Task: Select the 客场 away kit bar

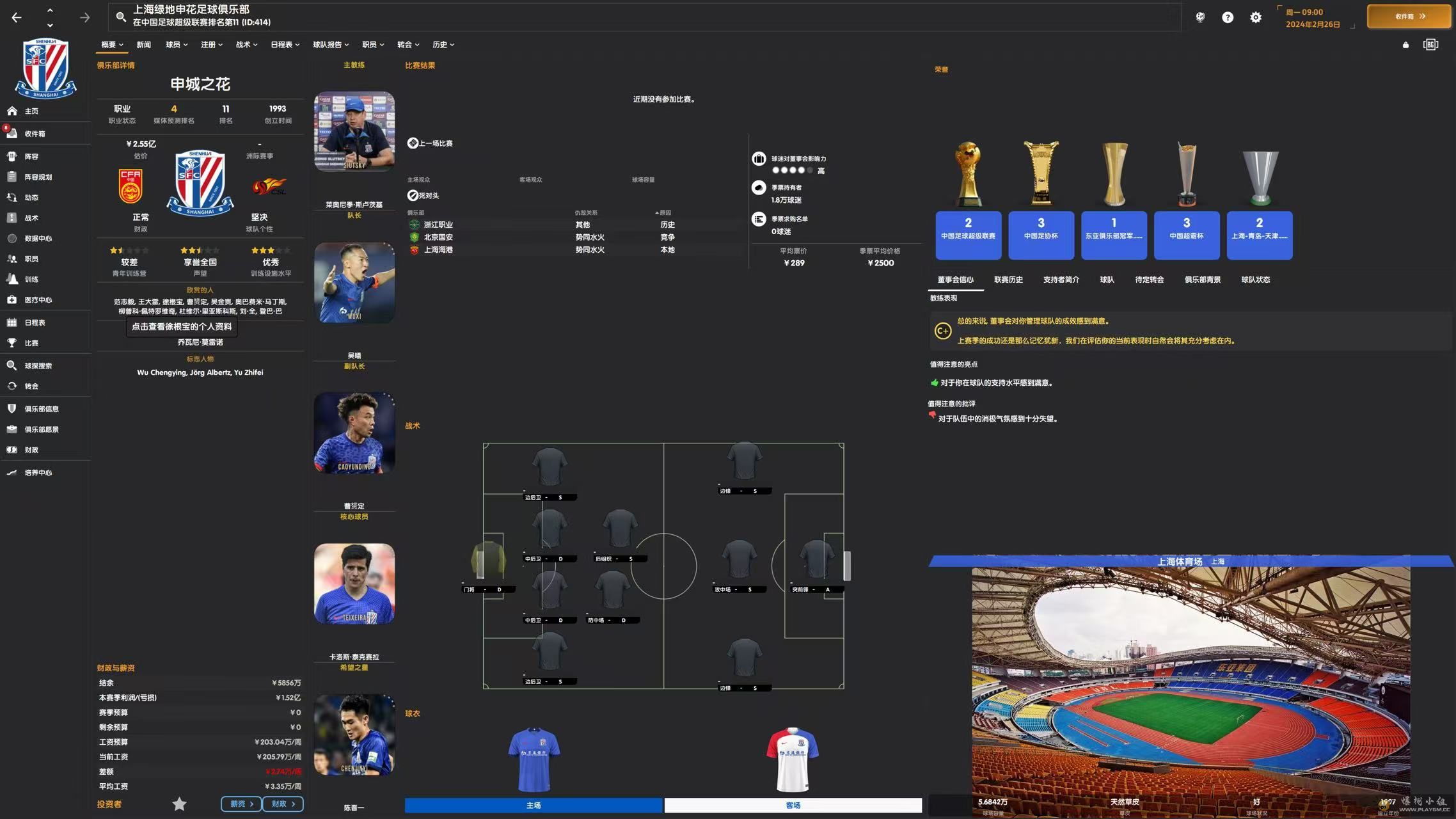Action: (793, 805)
